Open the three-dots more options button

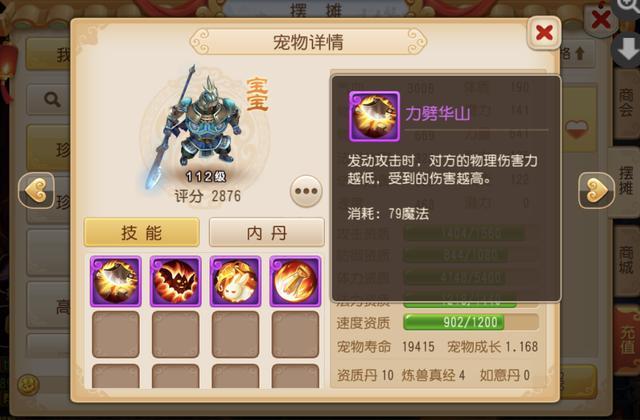[306, 191]
